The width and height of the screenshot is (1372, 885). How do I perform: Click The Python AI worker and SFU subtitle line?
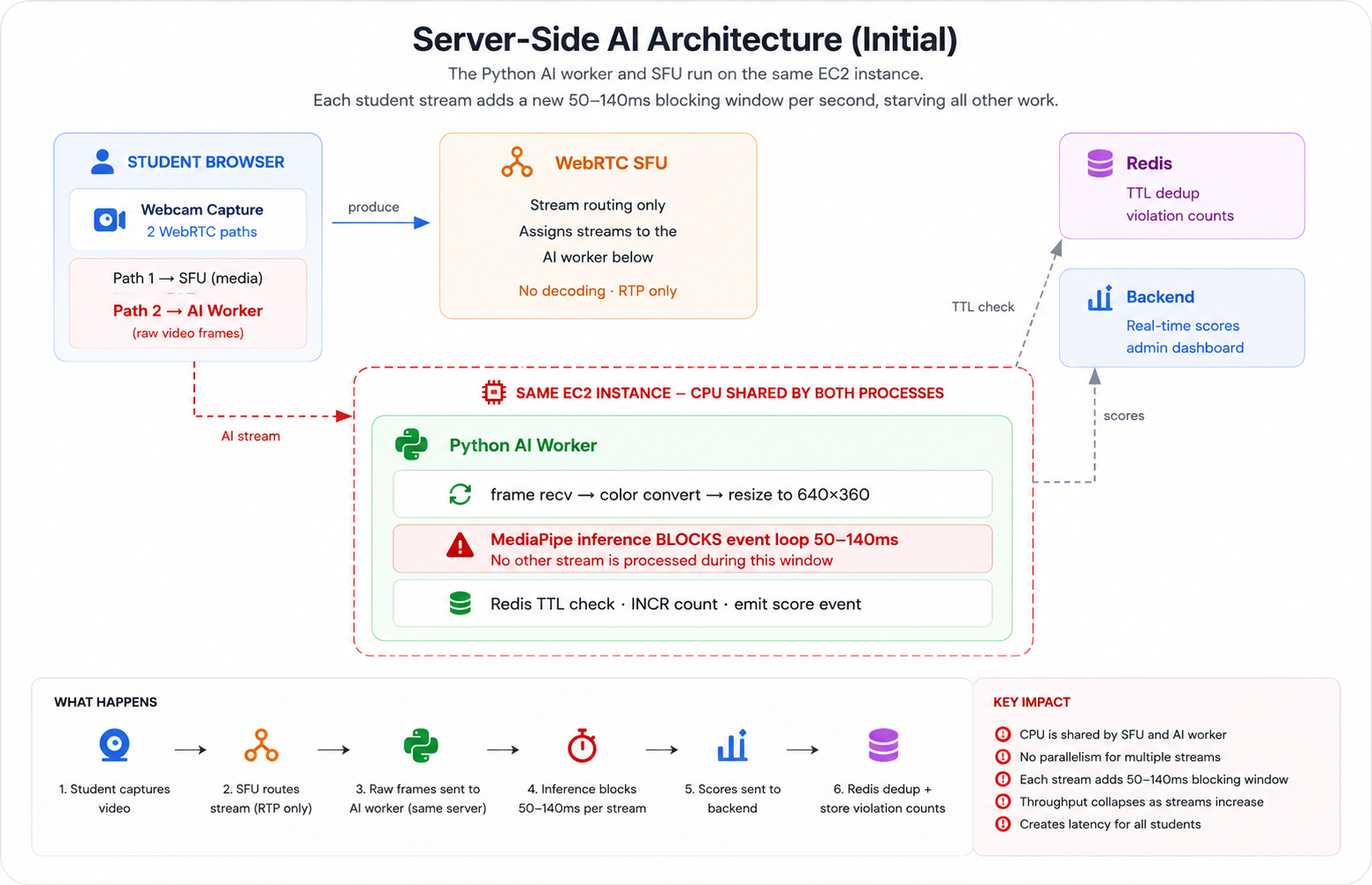coord(686,74)
